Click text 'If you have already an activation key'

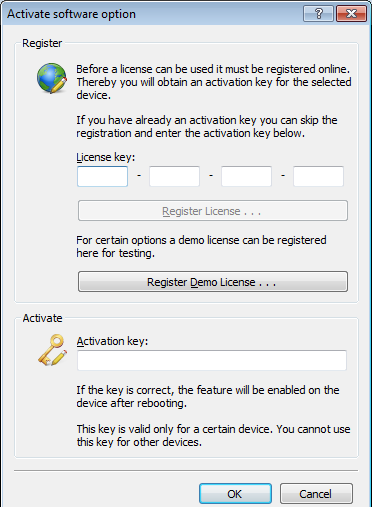click(167, 120)
